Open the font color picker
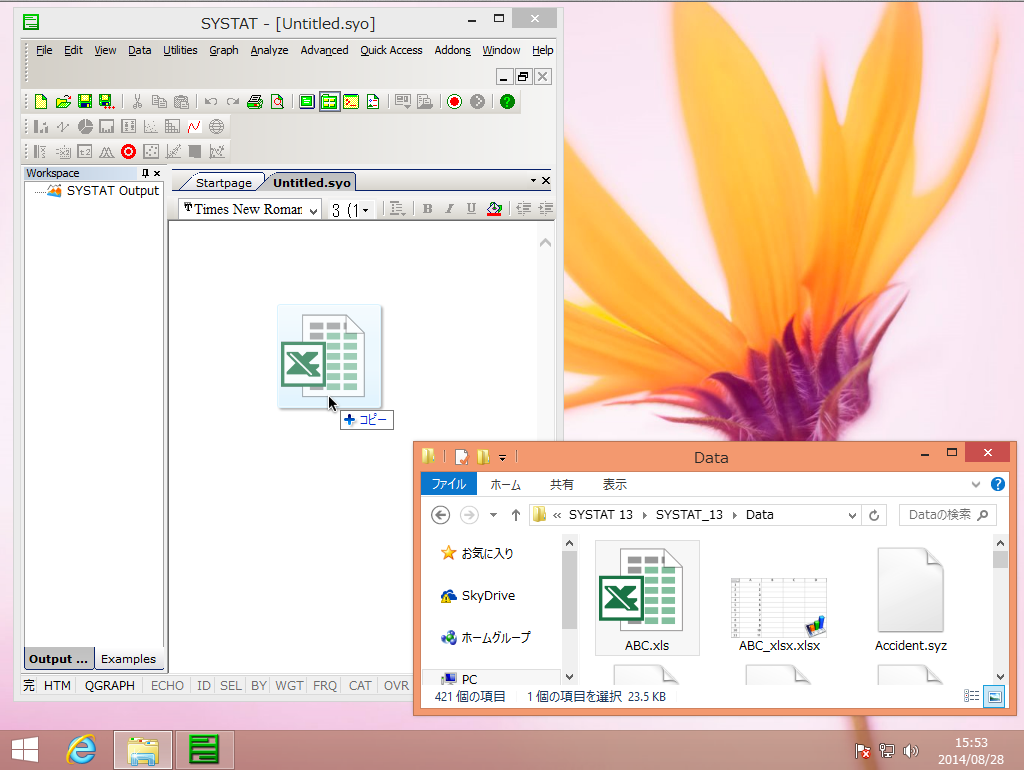Viewport: 1024px width, 770px height. (493, 209)
